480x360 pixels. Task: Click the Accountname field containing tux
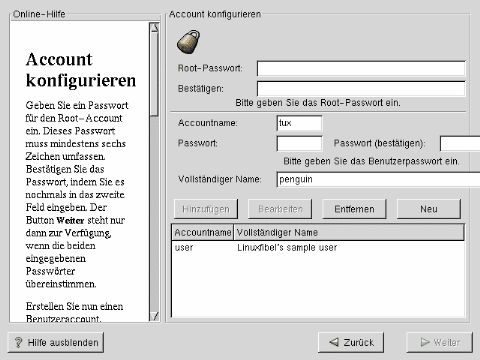[x=299, y=123]
